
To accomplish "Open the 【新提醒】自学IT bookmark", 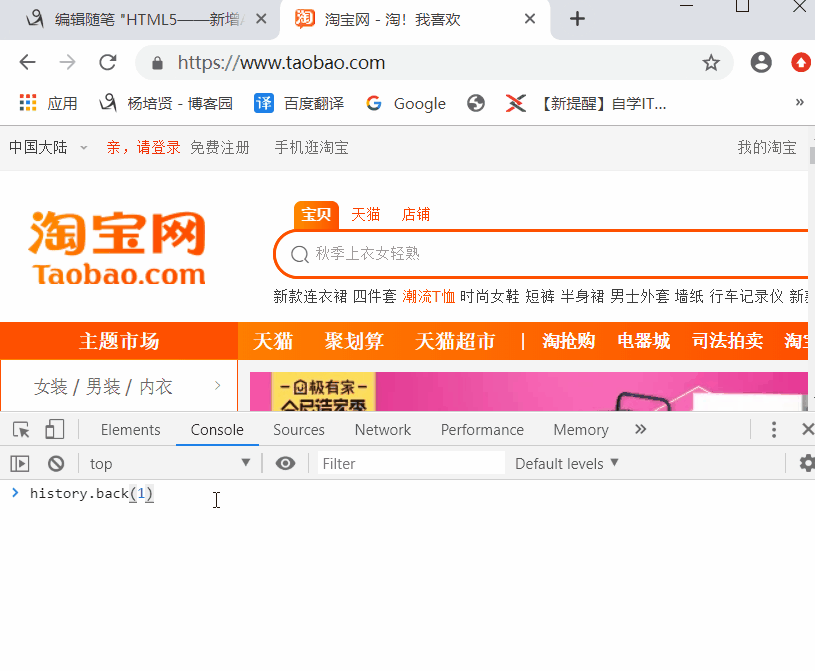I will click(586, 103).
